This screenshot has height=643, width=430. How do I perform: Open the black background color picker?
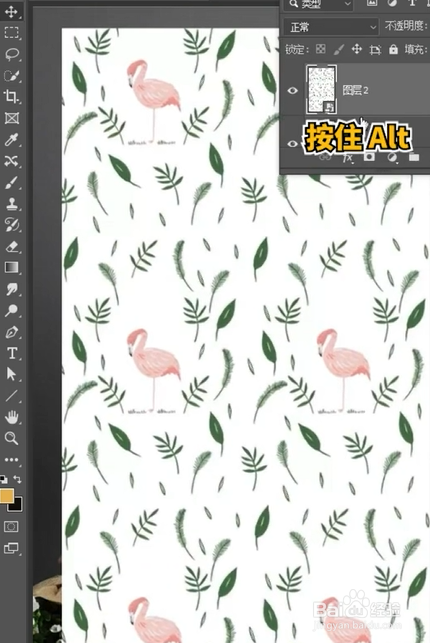16,505
